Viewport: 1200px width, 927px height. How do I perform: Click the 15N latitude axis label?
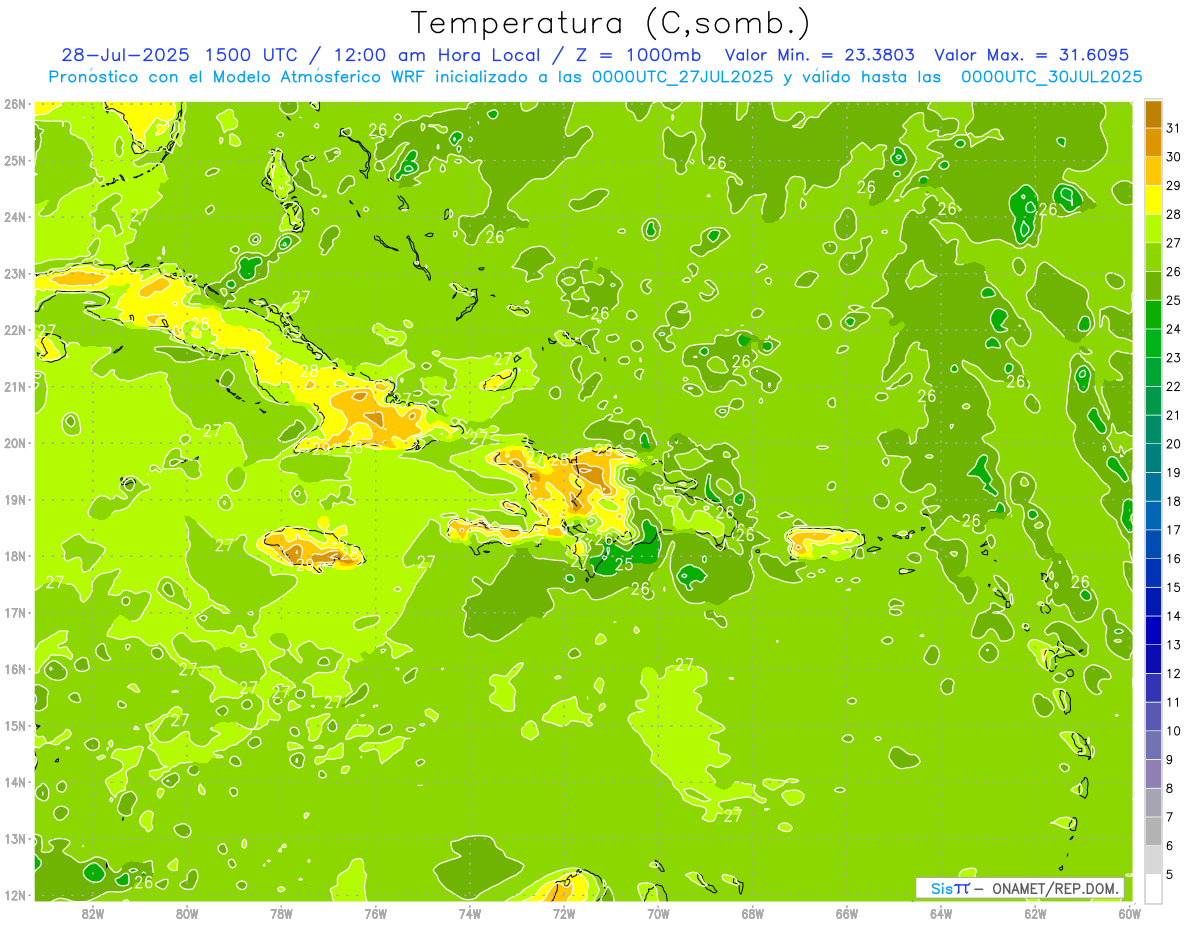(14, 726)
